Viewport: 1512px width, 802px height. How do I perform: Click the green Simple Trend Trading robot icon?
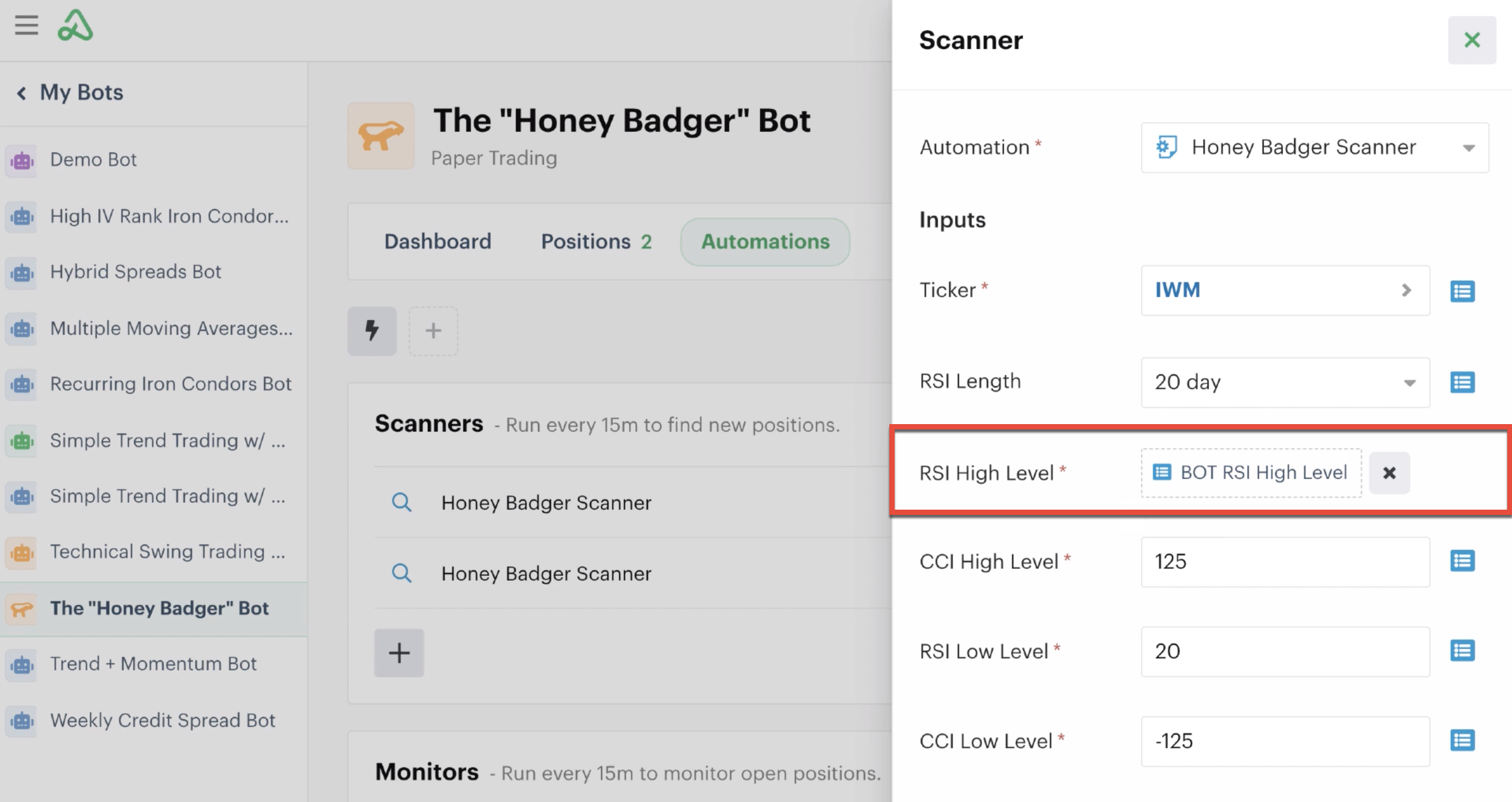[x=22, y=440]
